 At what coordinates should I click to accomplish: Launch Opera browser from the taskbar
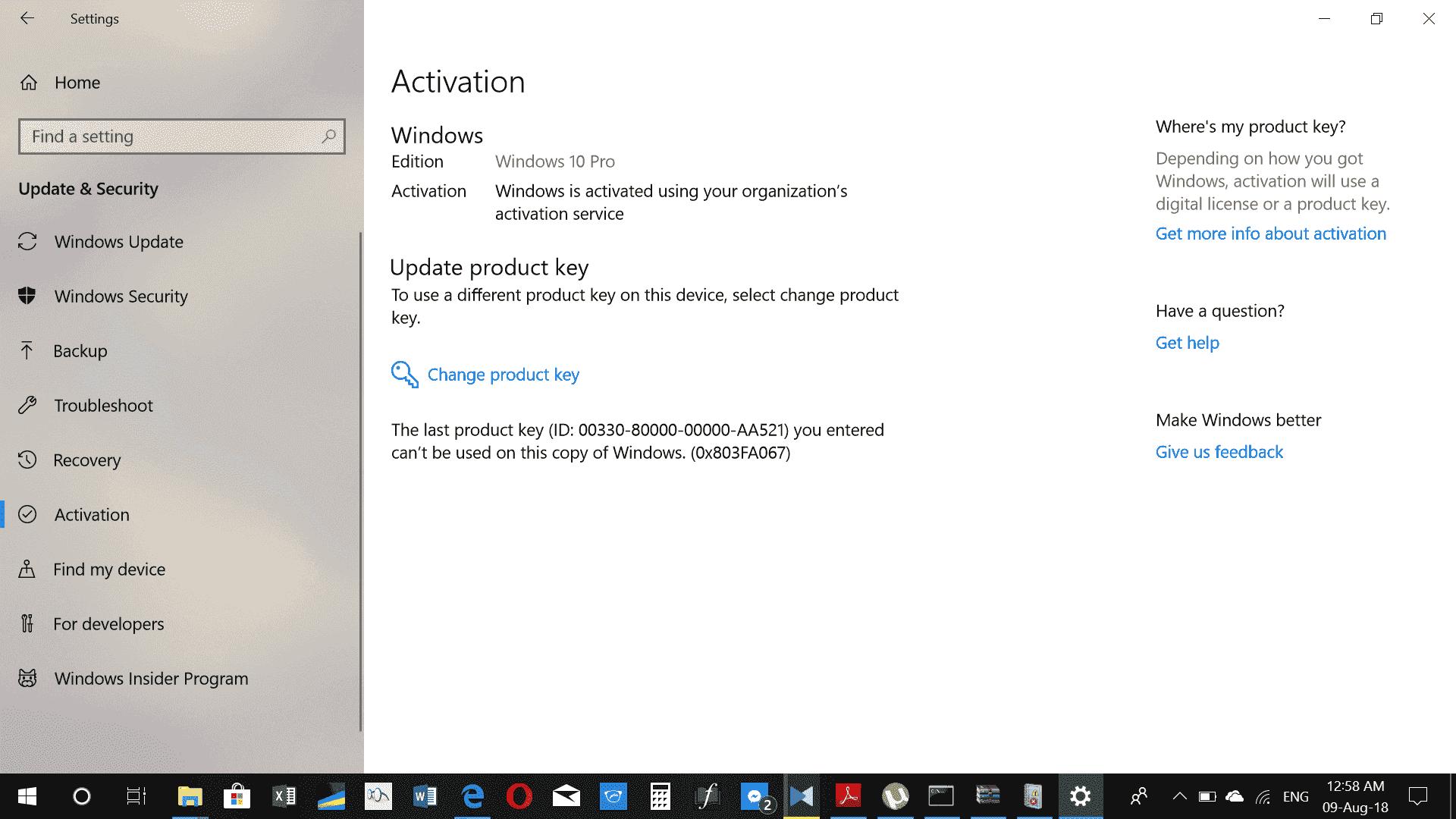coord(519,796)
